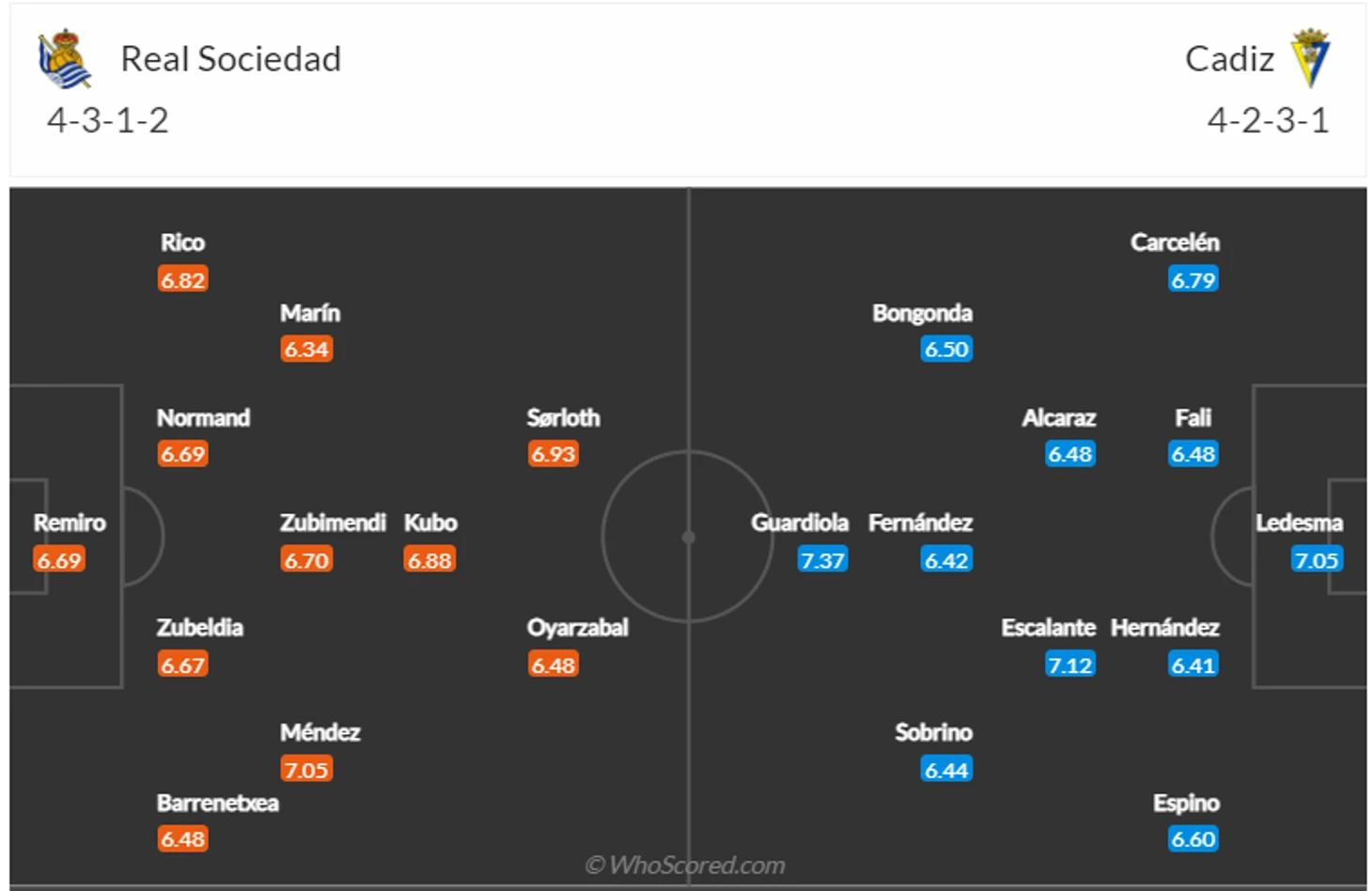Open the Cadiz team name link

[x=1229, y=59]
